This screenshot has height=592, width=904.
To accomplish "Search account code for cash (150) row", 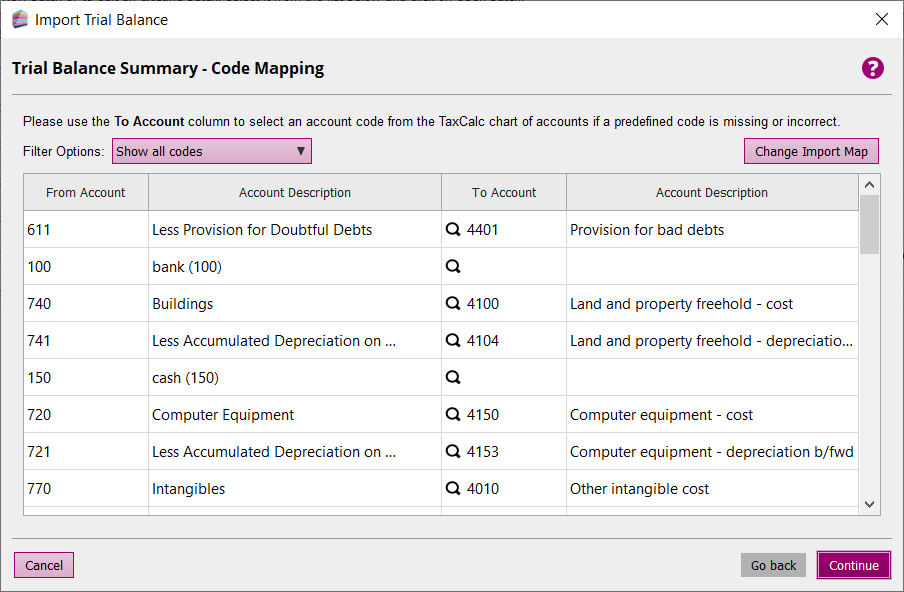I will pos(453,378).
